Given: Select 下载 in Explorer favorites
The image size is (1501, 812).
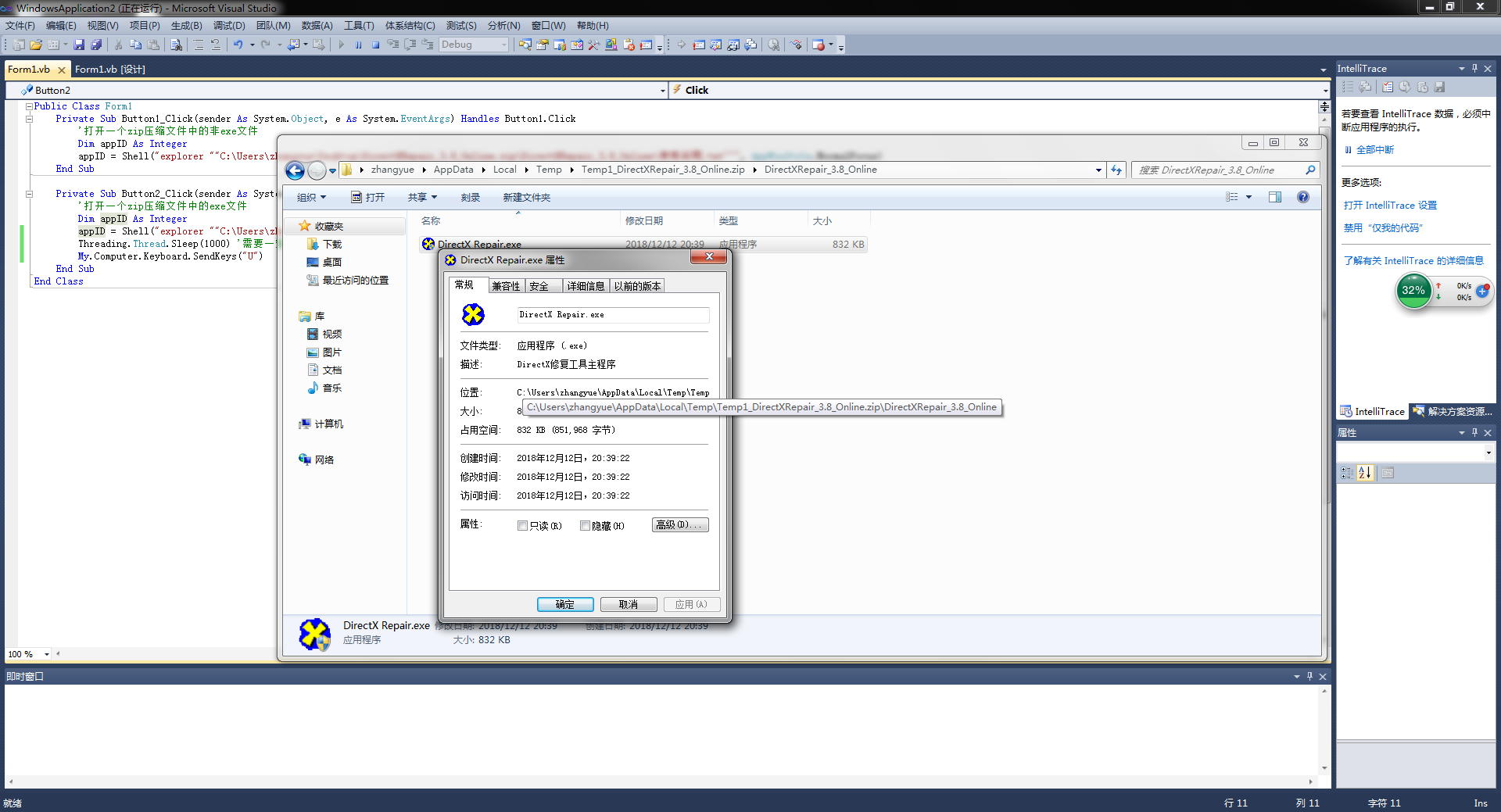Looking at the screenshot, I should [332, 245].
